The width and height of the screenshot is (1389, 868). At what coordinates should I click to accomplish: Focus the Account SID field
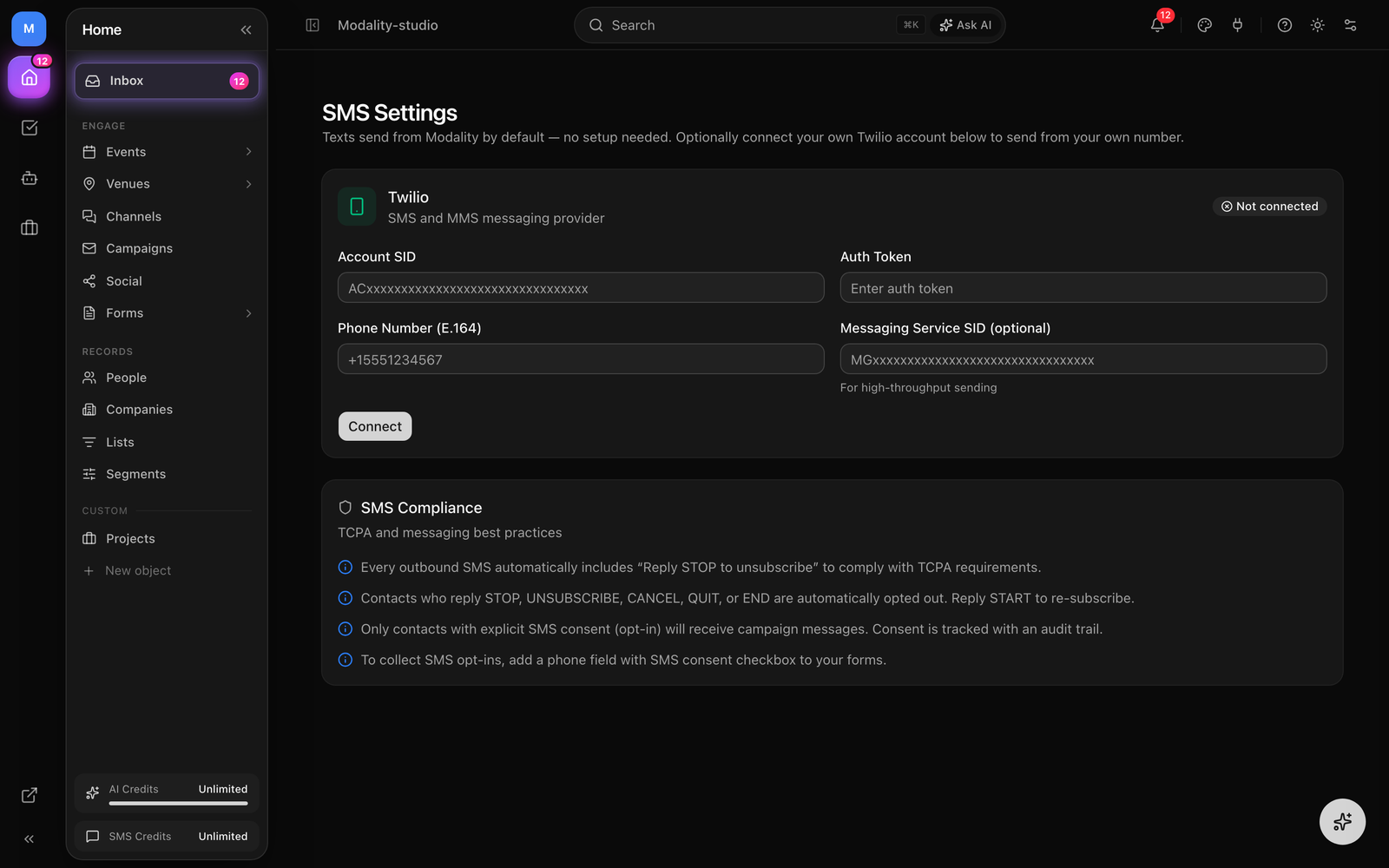581,288
